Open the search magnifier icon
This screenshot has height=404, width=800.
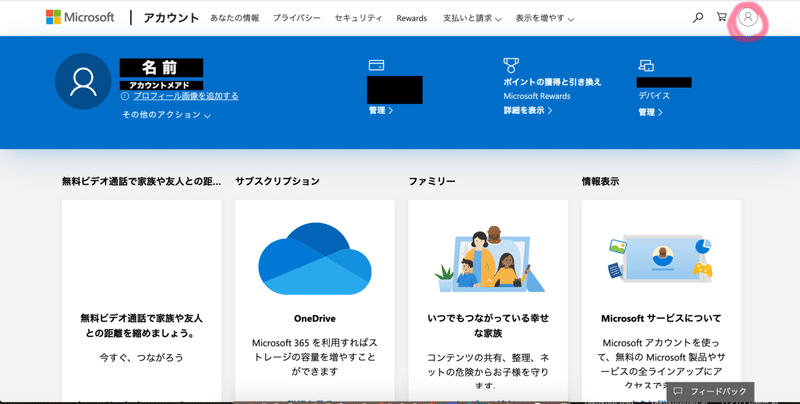(x=697, y=17)
